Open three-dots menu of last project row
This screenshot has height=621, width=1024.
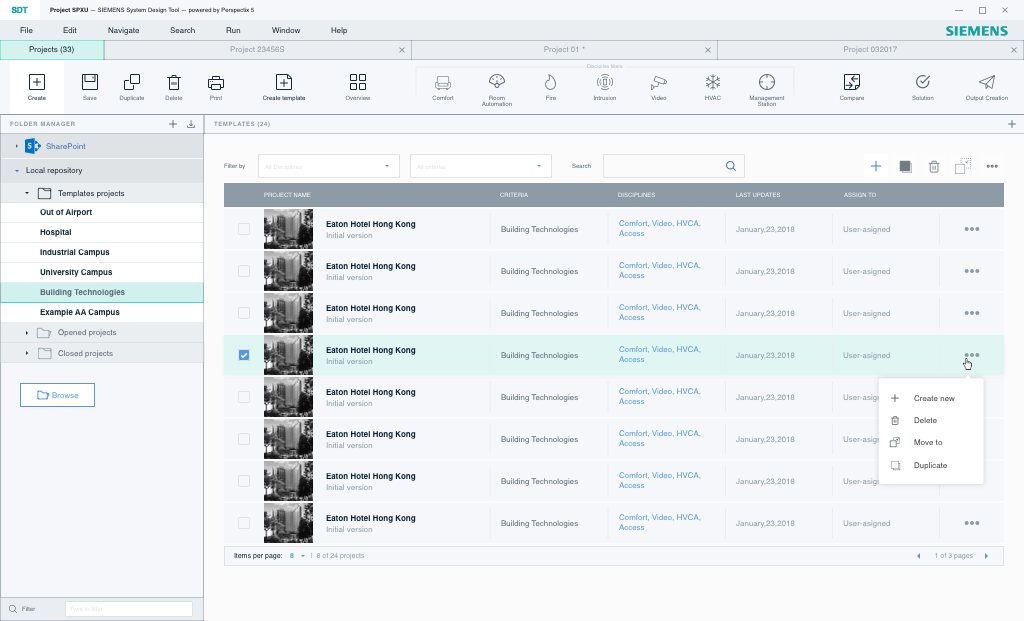pos(972,523)
